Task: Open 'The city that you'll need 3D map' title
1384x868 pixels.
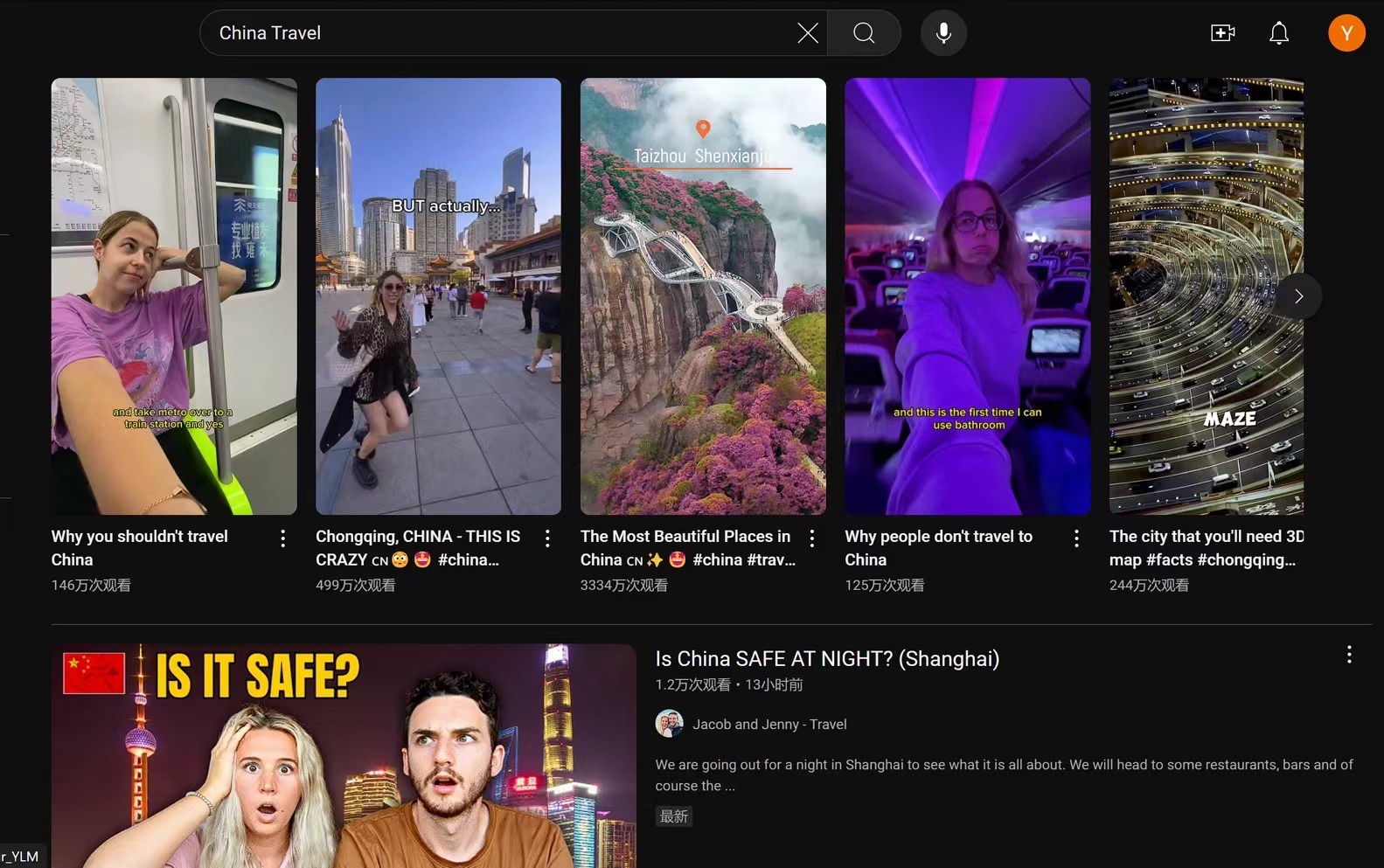Action: tap(1207, 548)
